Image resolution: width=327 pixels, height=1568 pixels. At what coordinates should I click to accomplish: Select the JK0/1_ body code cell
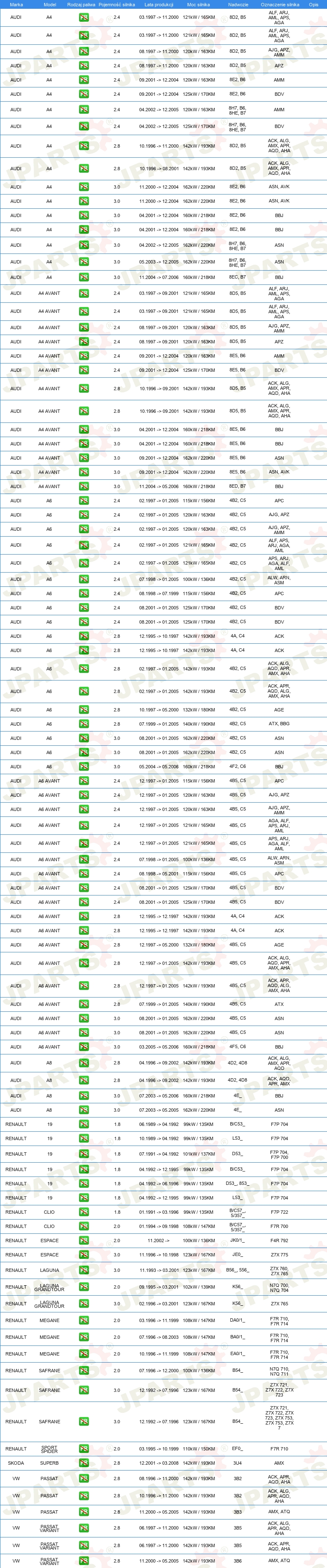[238, 1241]
